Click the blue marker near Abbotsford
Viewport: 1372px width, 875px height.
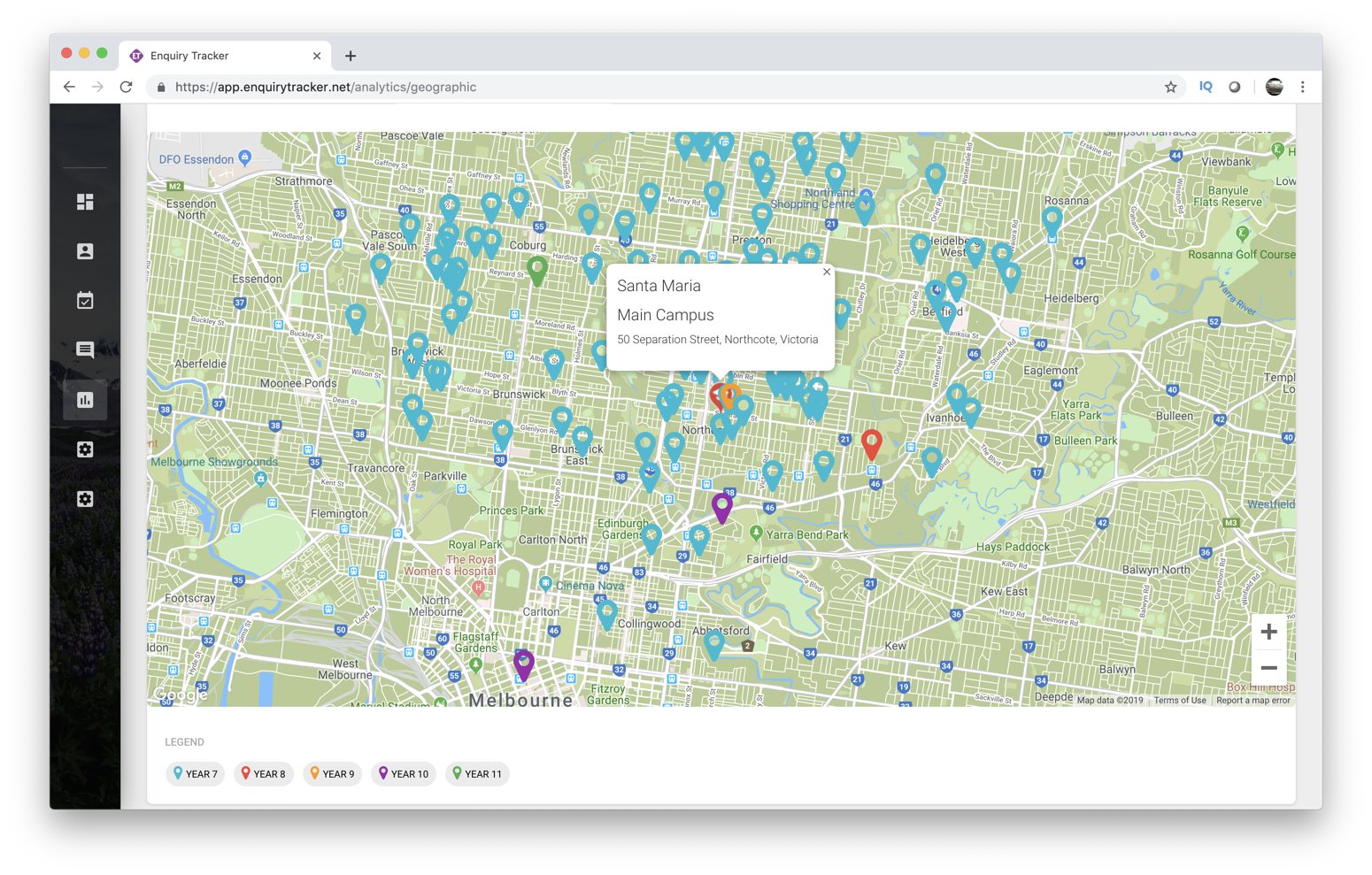pyautogui.click(x=714, y=645)
